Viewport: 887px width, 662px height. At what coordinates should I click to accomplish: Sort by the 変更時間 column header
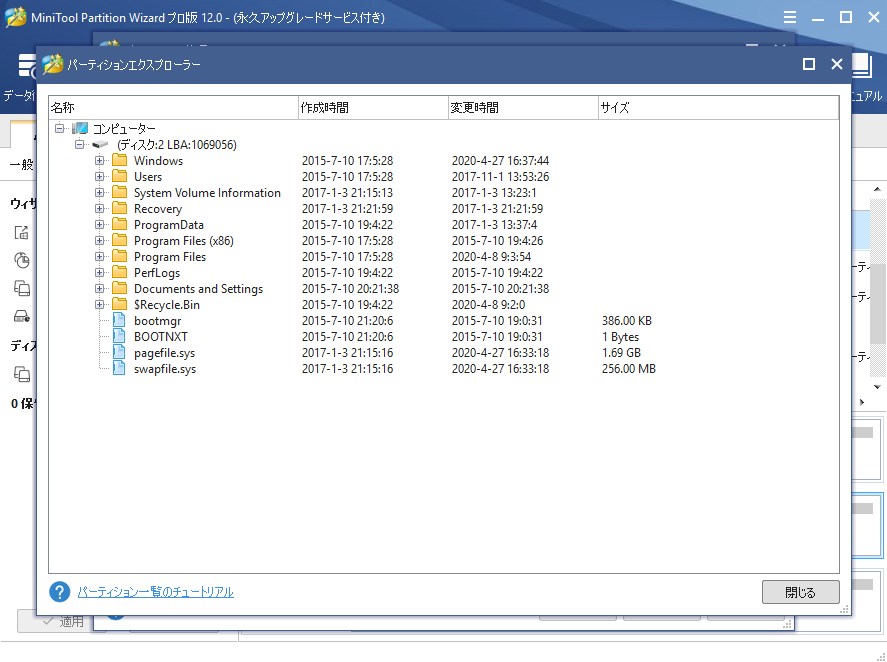coord(521,107)
